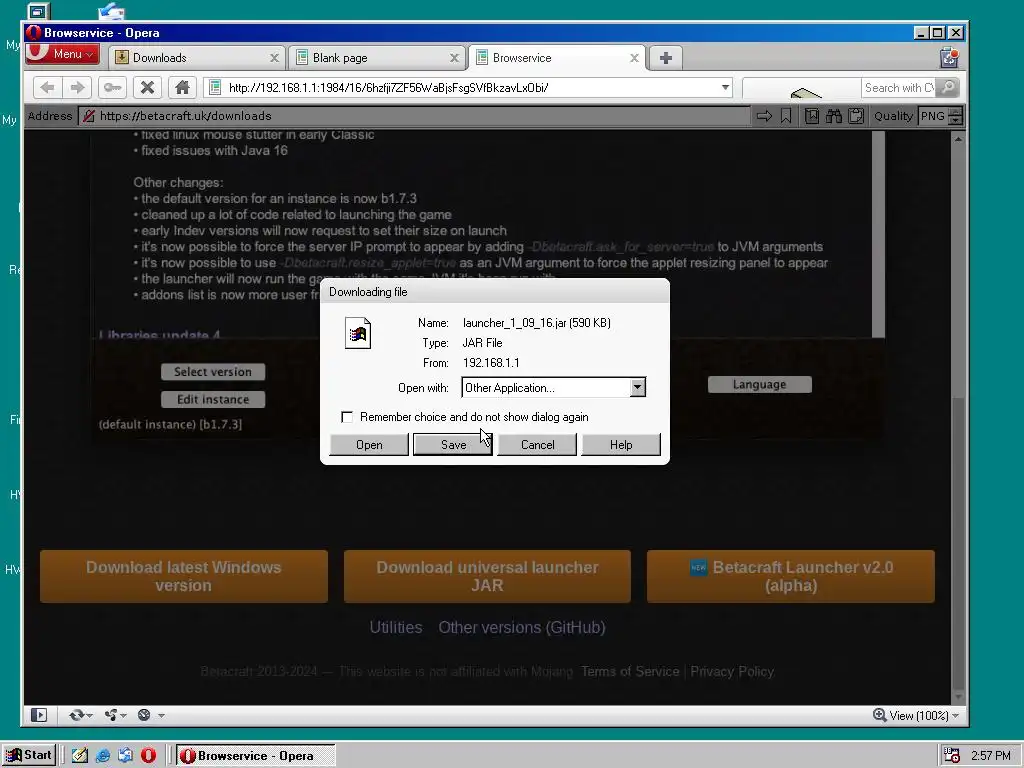This screenshot has width=1024, height=768.
Task: Click Download universal launcher JAR
Action: pyautogui.click(x=487, y=576)
